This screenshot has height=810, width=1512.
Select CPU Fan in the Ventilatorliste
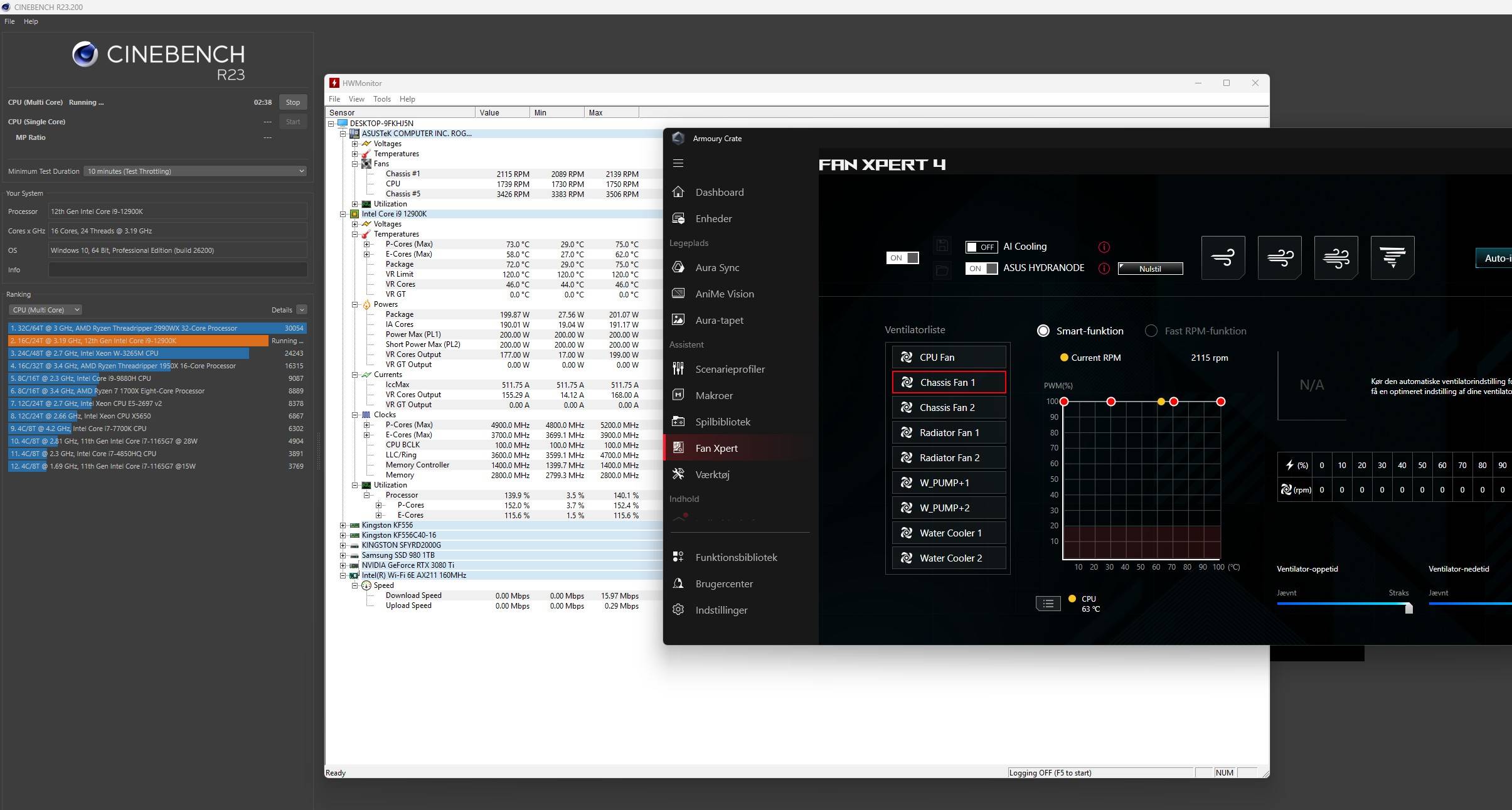[949, 357]
